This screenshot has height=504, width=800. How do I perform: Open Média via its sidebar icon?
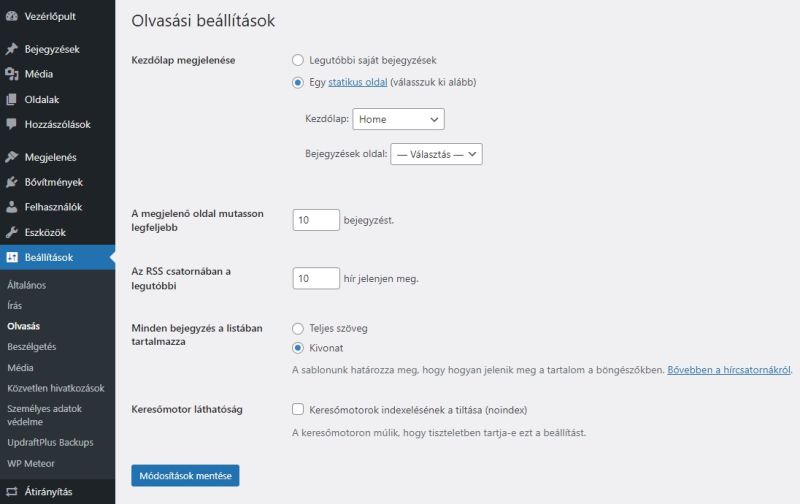pos(12,74)
